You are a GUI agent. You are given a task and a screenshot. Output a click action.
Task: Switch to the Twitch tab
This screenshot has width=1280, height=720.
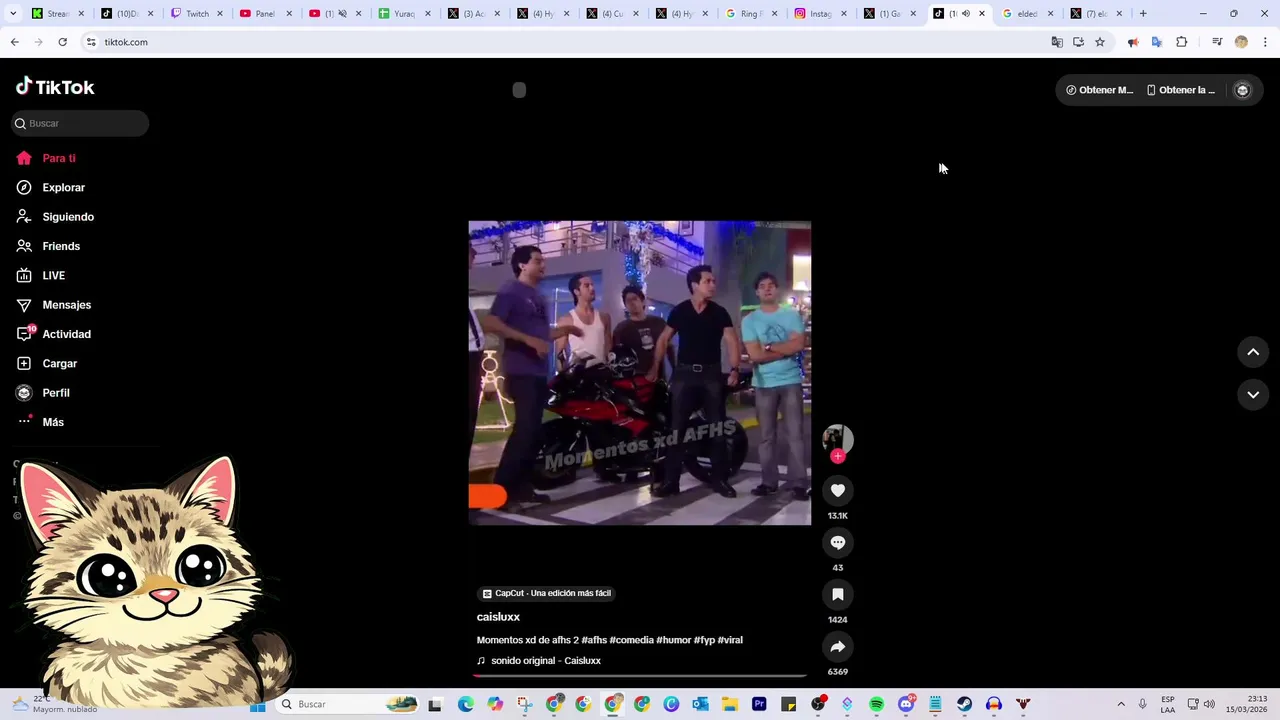[x=197, y=14]
